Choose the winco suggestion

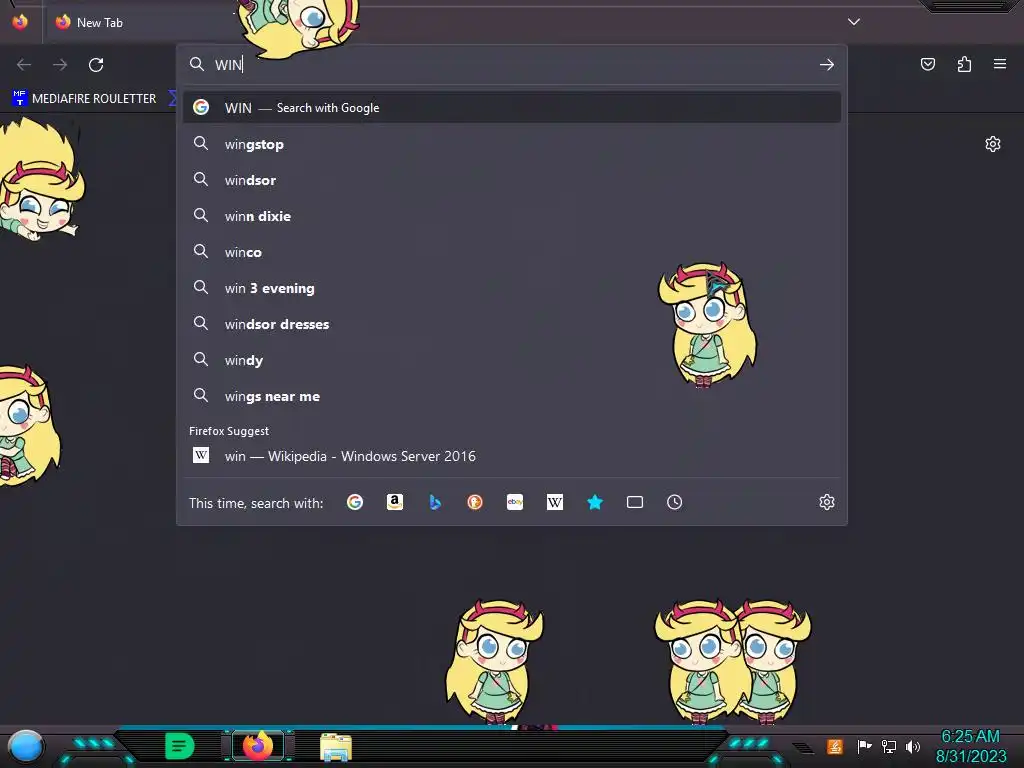pos(512,252)
